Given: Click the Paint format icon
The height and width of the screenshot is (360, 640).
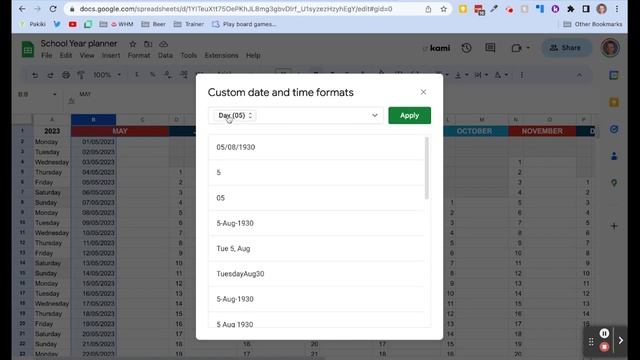Looking at the screenshot, I should click(x=81, y=75).
